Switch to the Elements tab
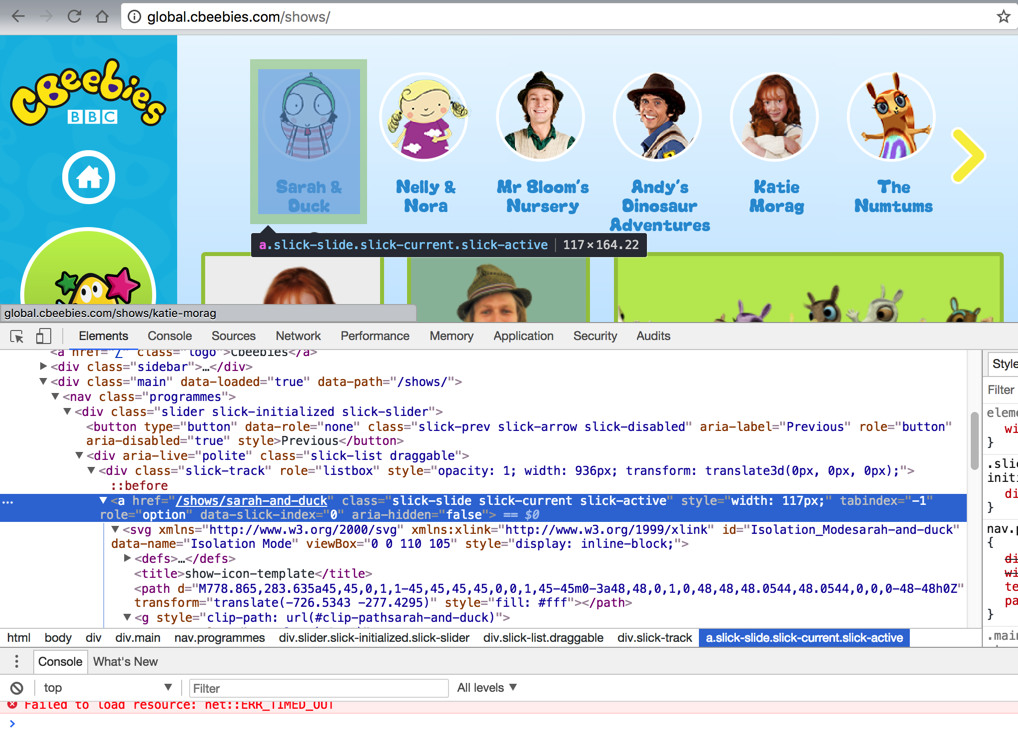Image resolution: width=1018 pixels, height=730 pixels. [x=103, y=336]
